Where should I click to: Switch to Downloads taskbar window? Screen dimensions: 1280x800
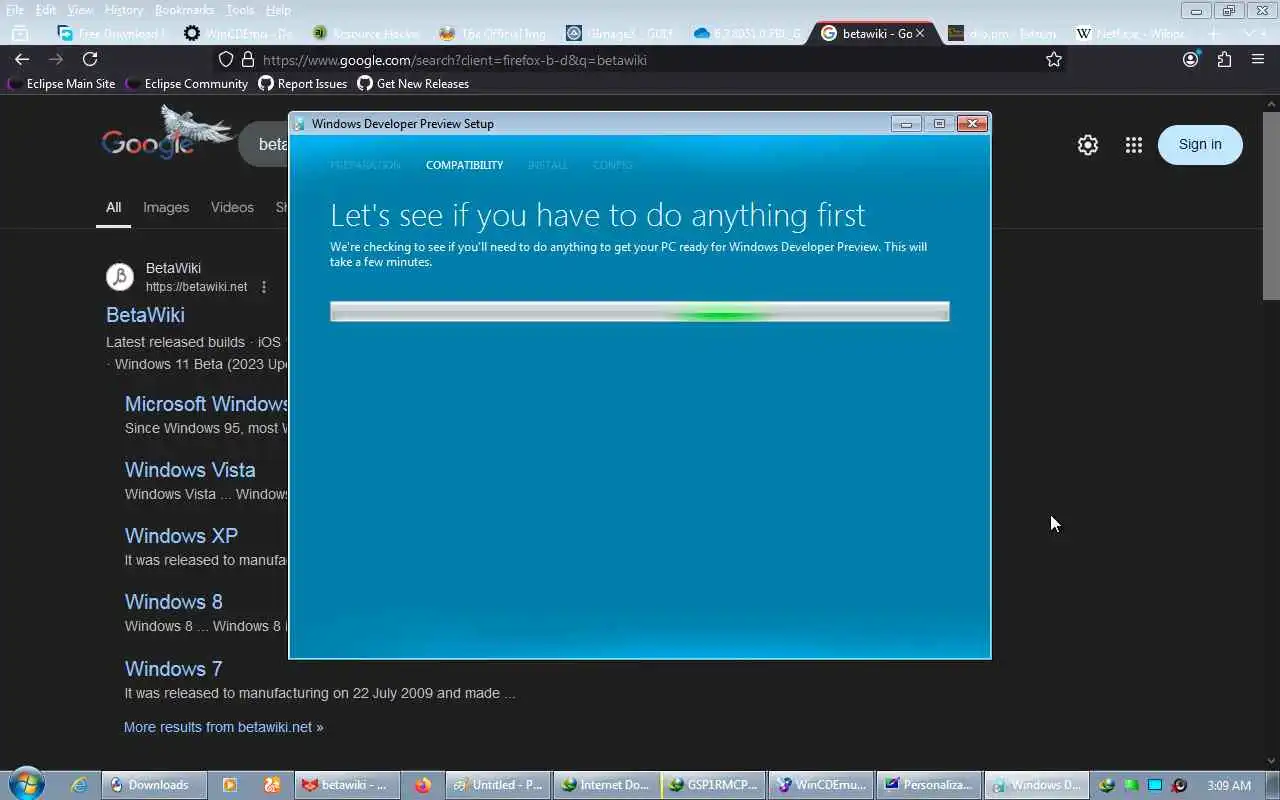(x=155, y=785)
